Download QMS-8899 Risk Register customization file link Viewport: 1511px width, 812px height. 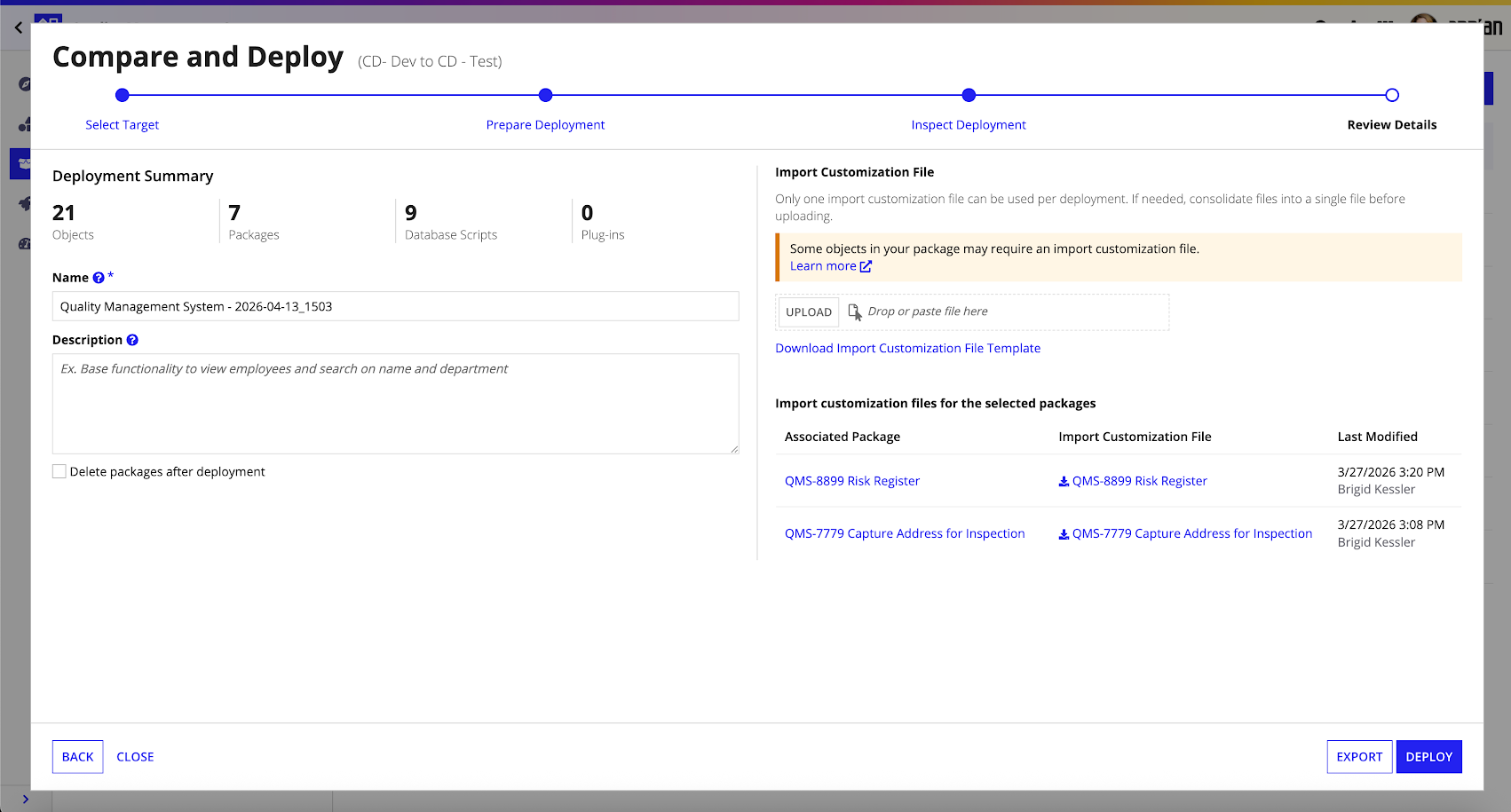click(x=1140, y=481)
